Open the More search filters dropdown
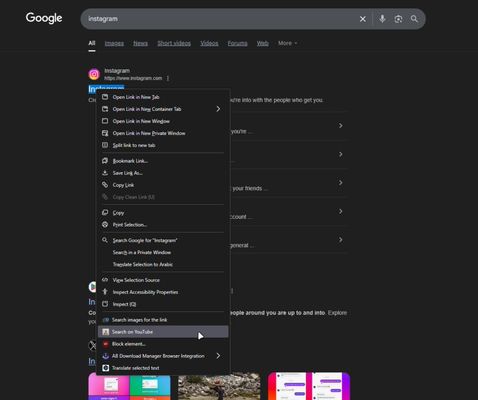Screen dimensions: 478x400 (x=288, y=43)
